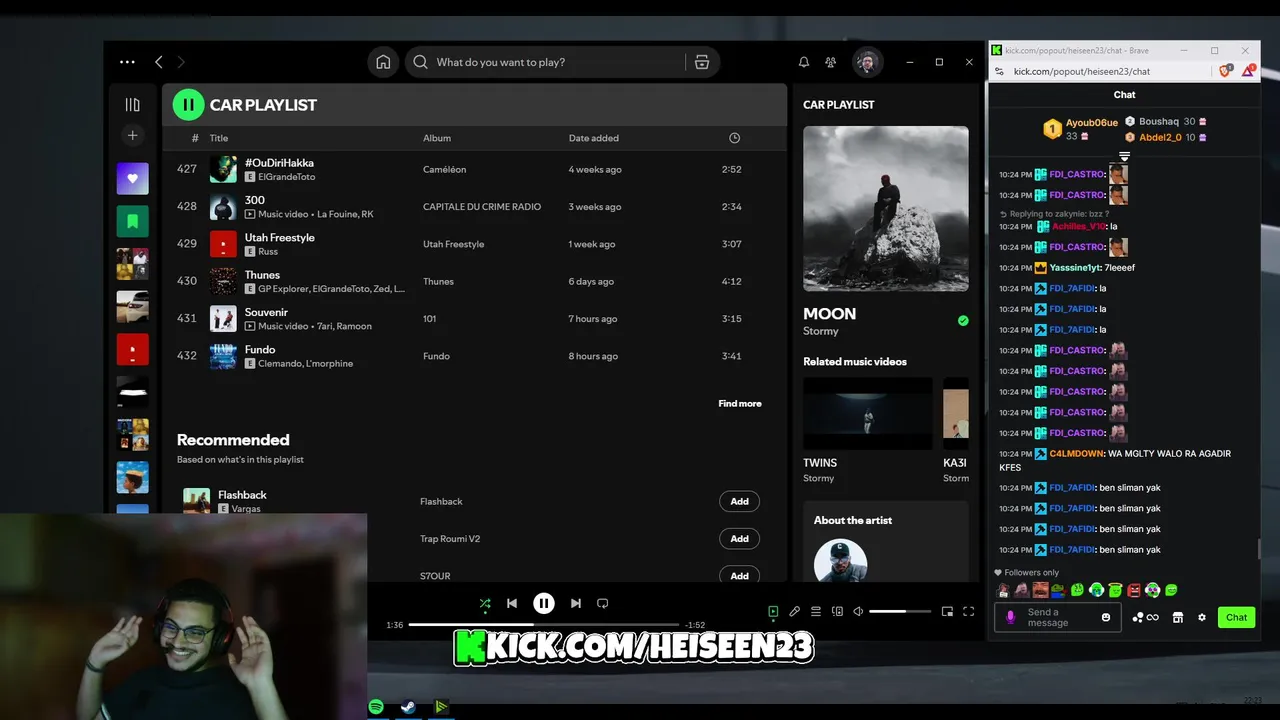This screenshot has width=1280, height=720.
Task: Sort by the Title column header
Action: point(219,138)
